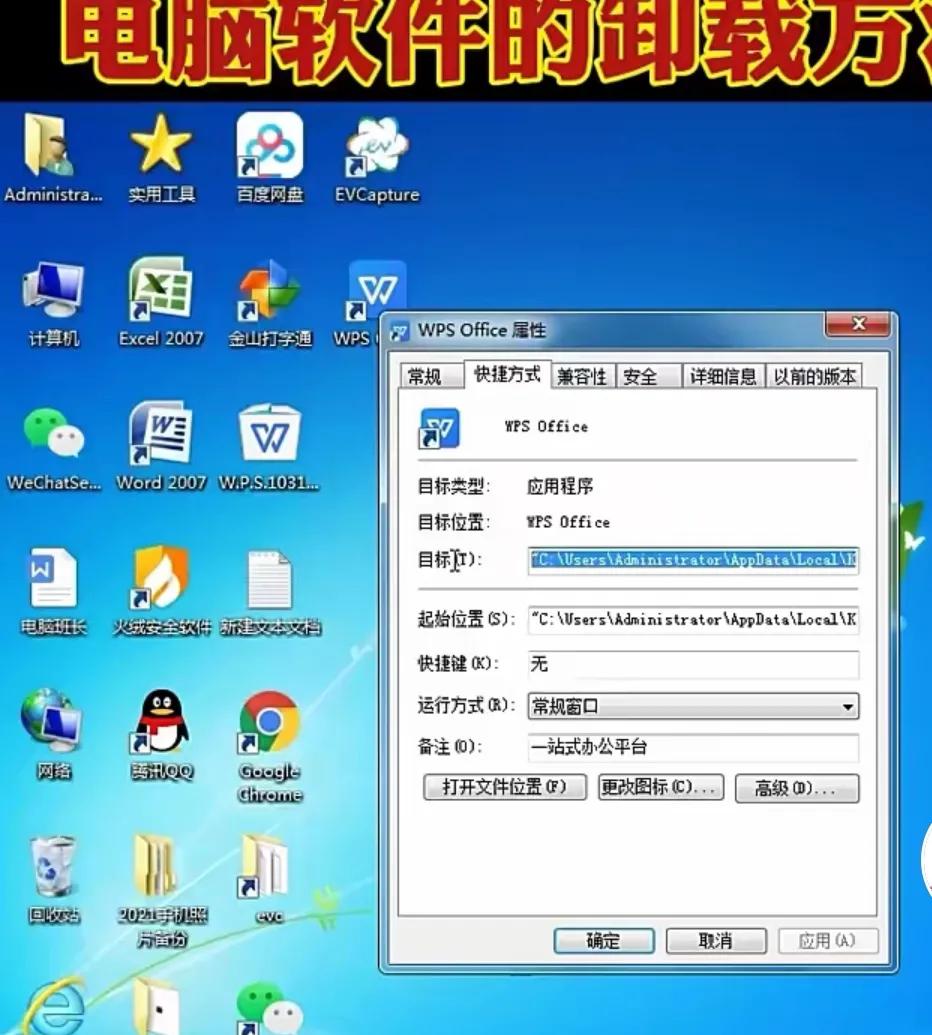
Task: Click into the 目标(T) path field
Action: point(693,560)
